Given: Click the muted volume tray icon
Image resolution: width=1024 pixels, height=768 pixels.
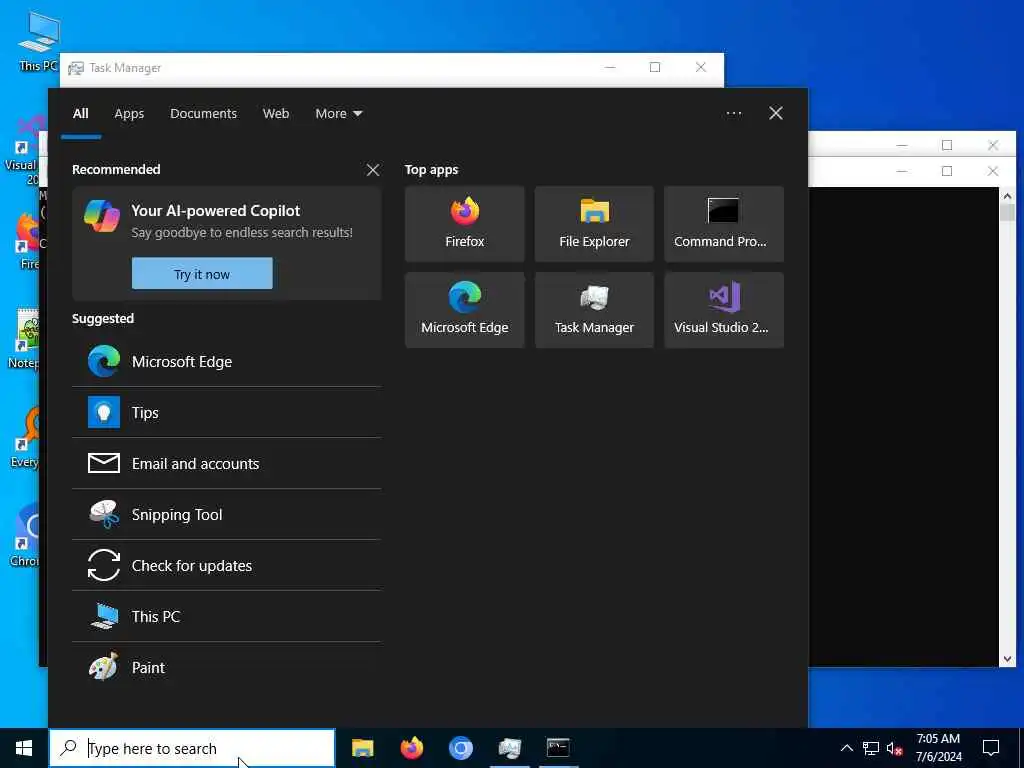Looking at the screenshot, I should tap(894, 748).
